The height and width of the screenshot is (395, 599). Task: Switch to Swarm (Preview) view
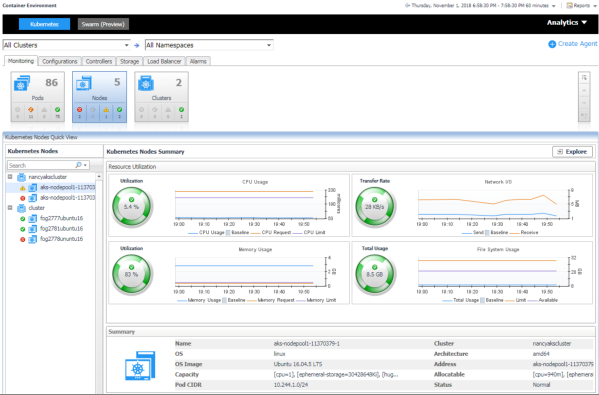tap(103, 24)
